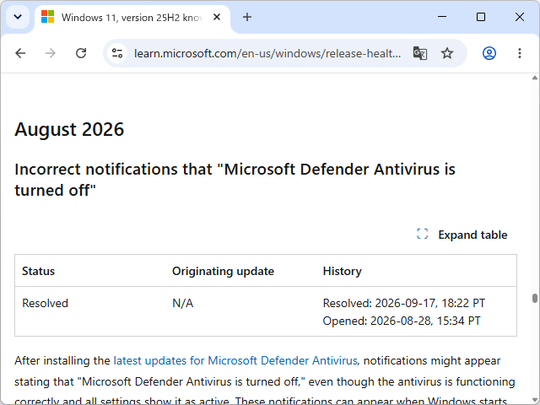Maximize the browser window
The image size is (540, 405).
pyautogui.click(x=481, y=17)
